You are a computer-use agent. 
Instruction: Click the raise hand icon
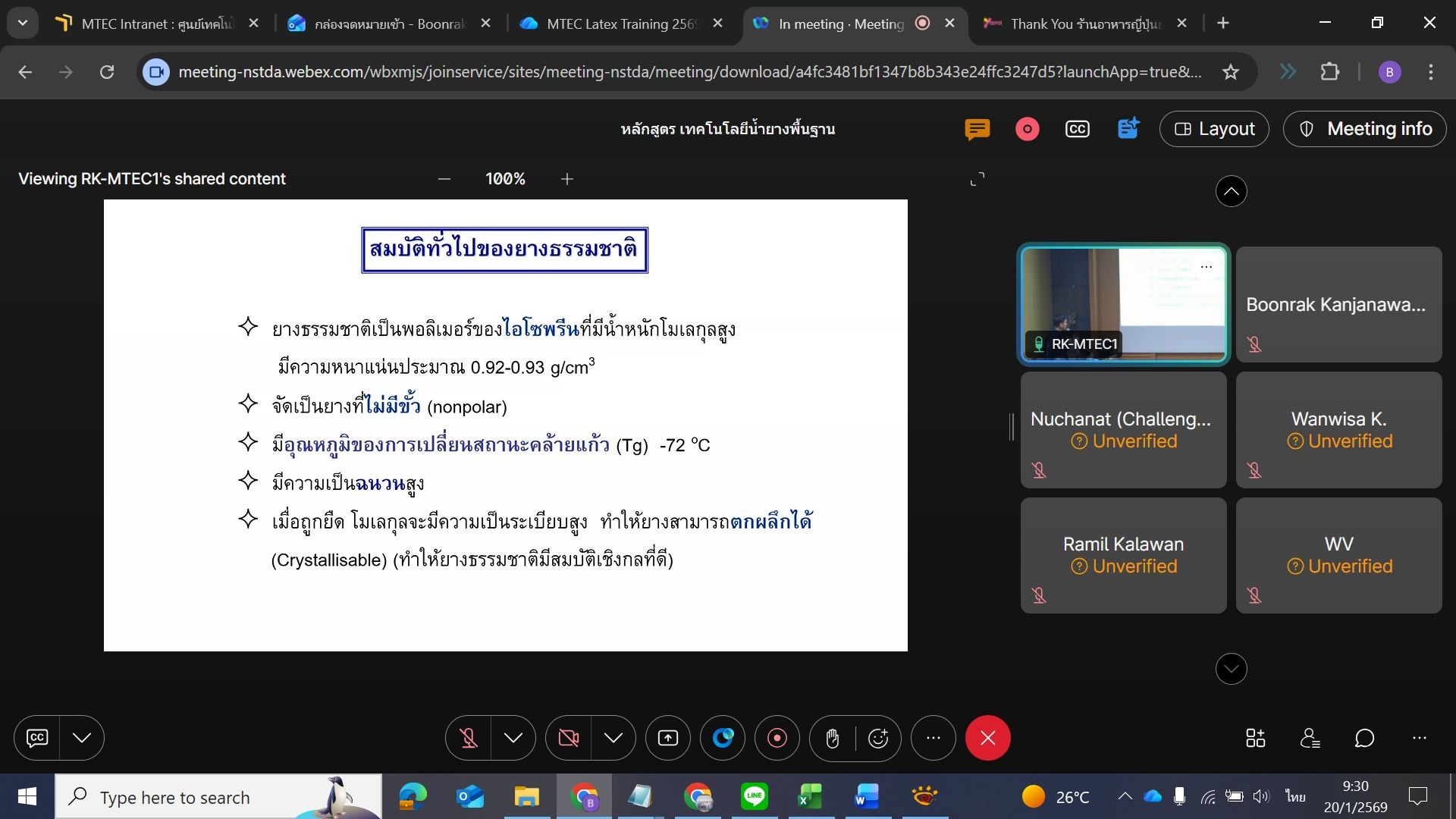pos(832,738)
